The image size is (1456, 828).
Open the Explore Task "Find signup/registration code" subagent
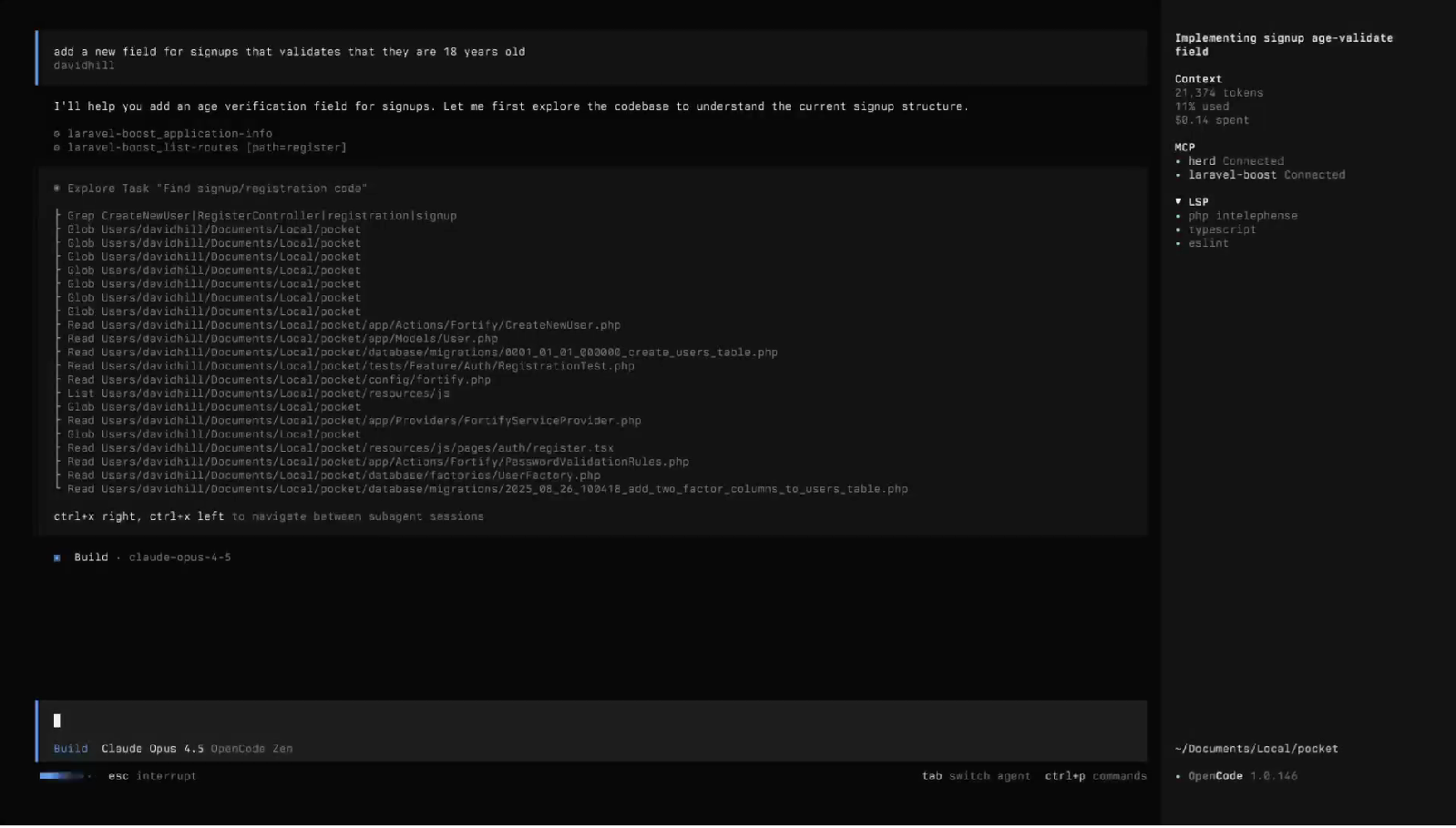pos(217,189)
